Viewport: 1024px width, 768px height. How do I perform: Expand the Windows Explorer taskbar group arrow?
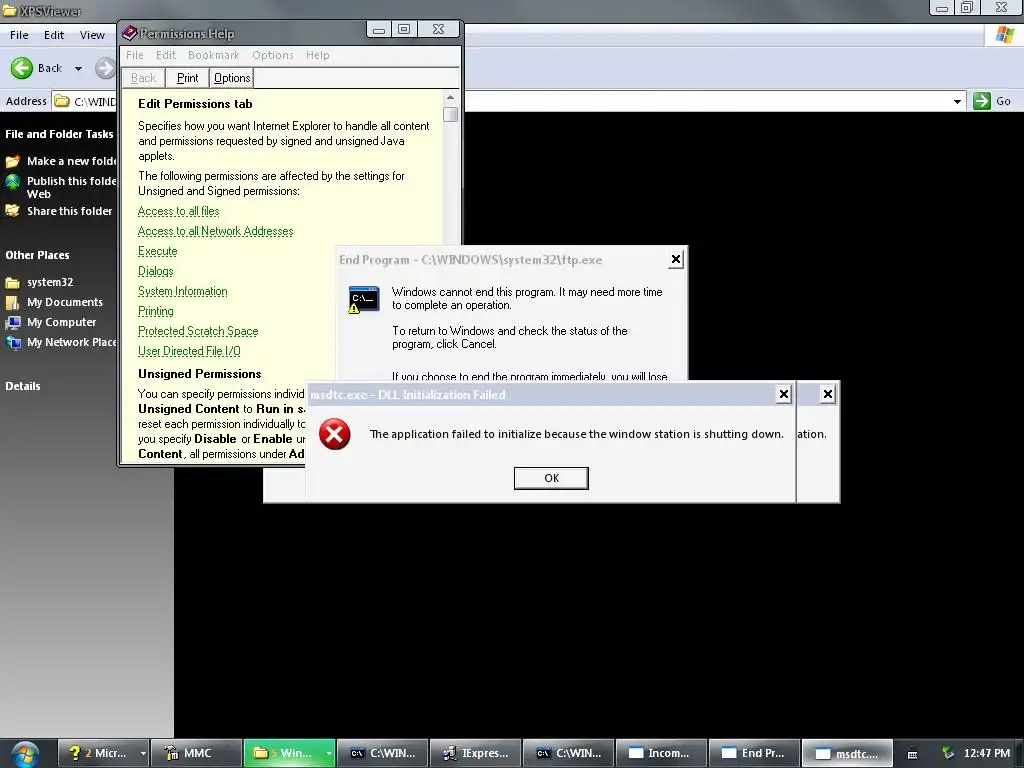click(x=328, y=754)
